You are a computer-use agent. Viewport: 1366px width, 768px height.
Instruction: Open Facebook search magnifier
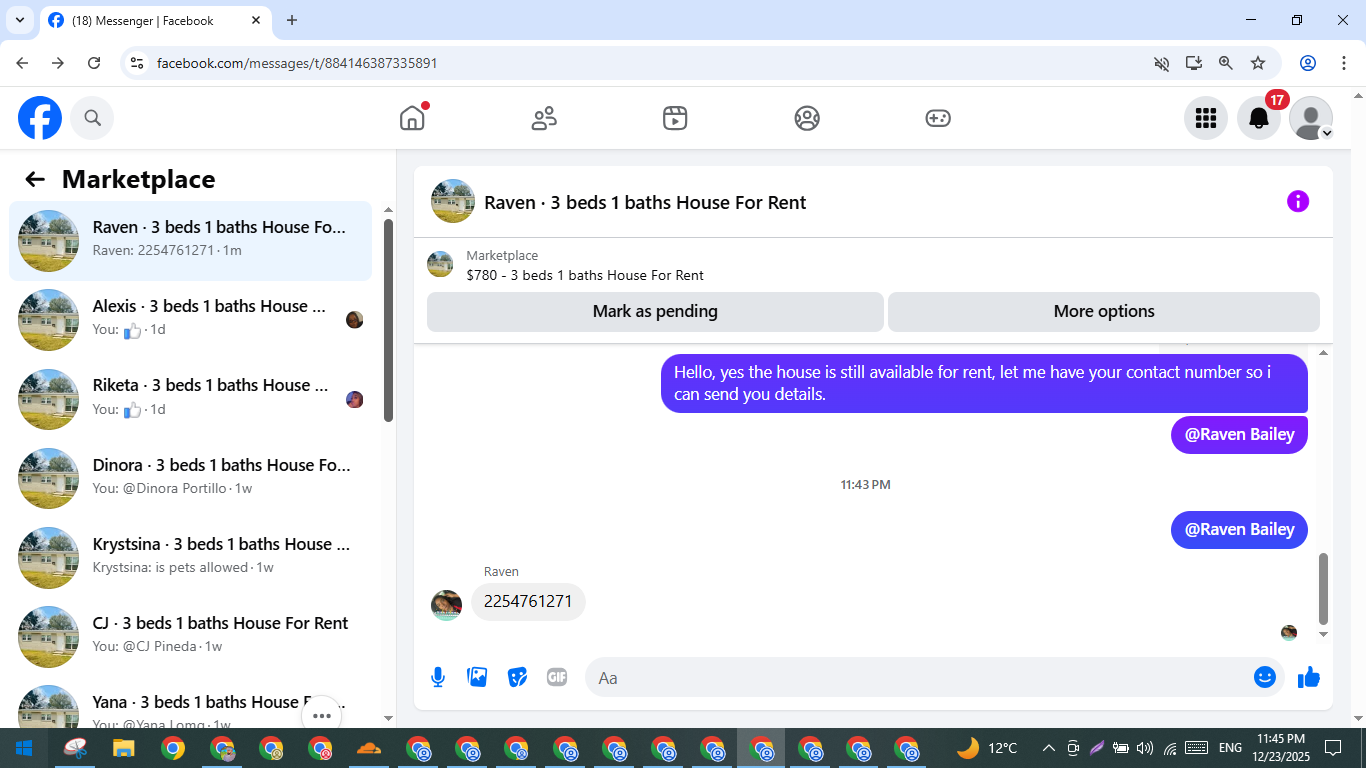point(92,118)
